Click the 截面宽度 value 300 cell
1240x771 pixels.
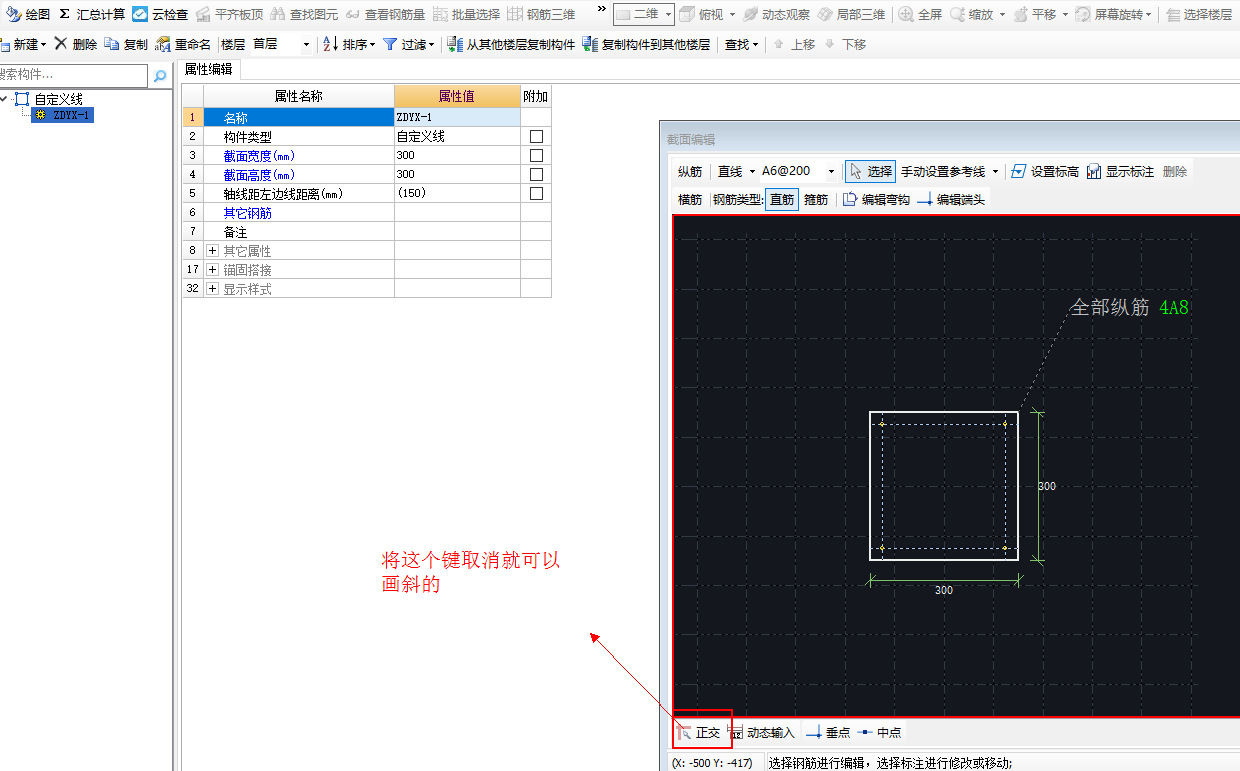click(457, 155)
